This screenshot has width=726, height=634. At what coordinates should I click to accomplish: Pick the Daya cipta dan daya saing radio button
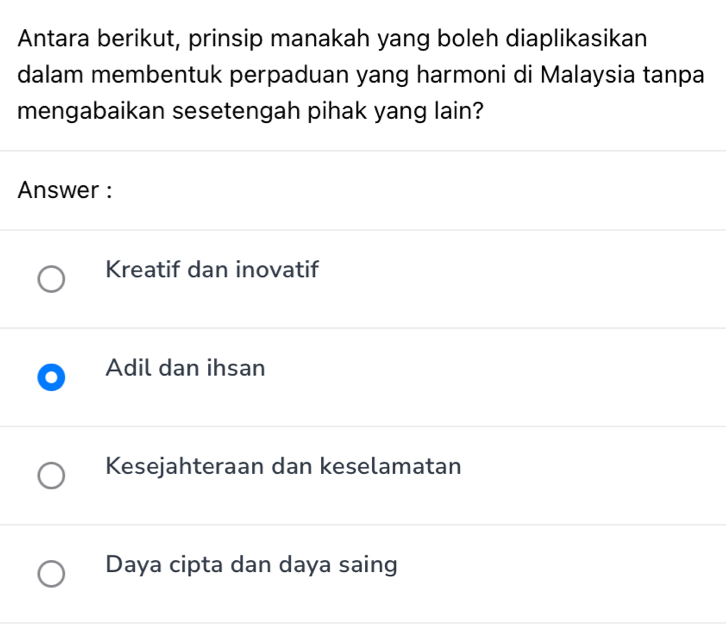[51, 574]
